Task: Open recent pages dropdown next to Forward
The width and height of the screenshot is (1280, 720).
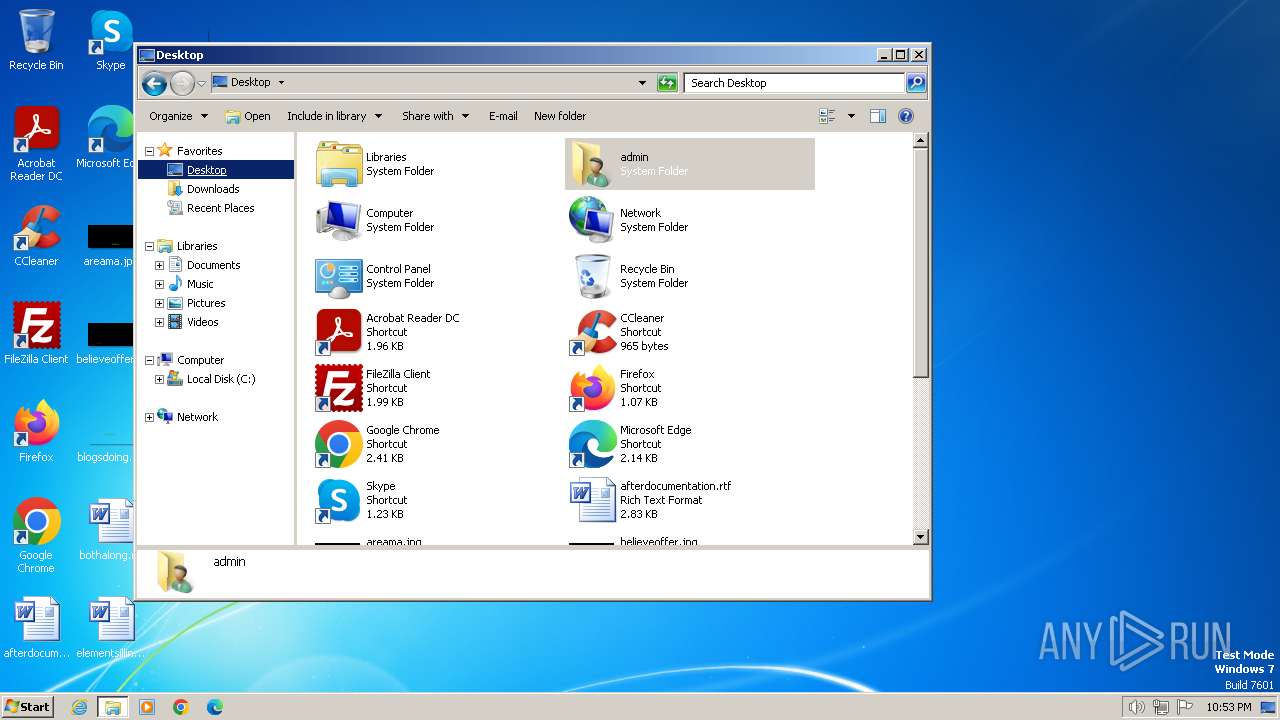Action: click(201, 83)
